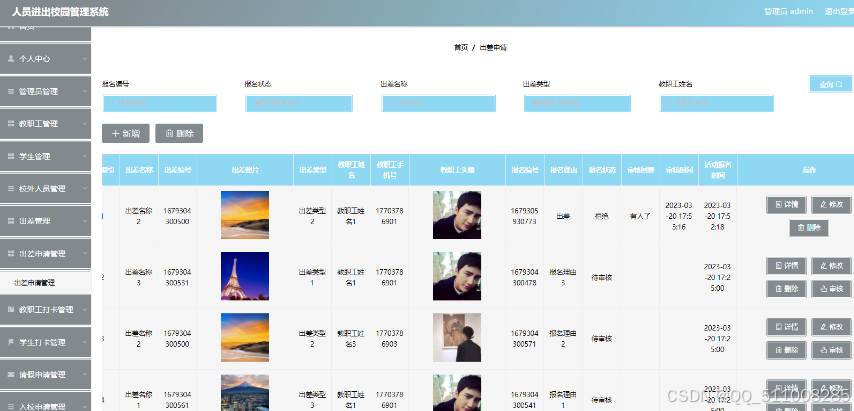854x411 pixels.
Task: Click the 操作 column header
Action: [x=809, y=170]
